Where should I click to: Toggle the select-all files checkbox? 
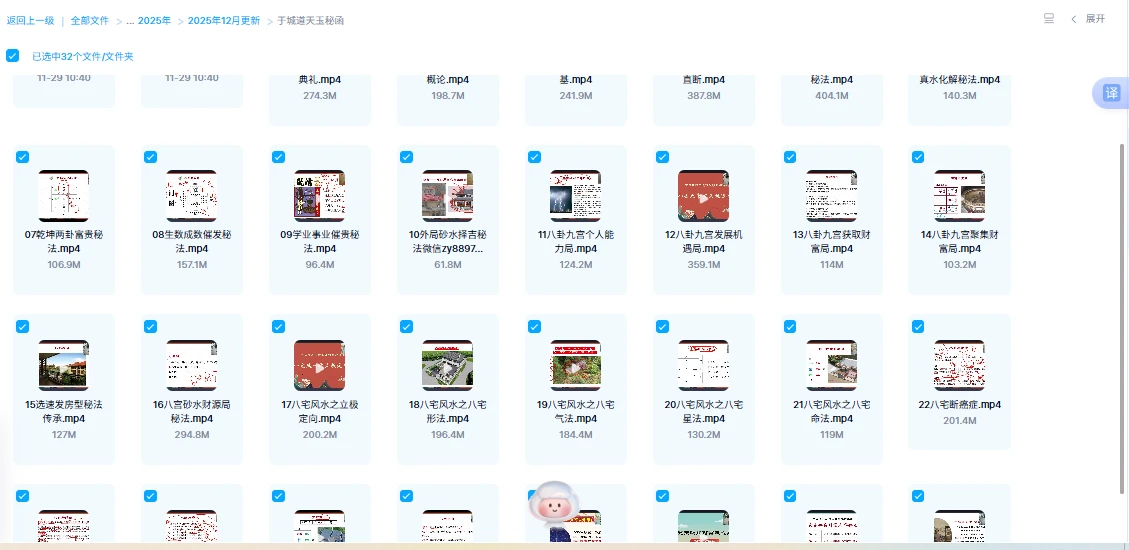(x=12, y=56)
